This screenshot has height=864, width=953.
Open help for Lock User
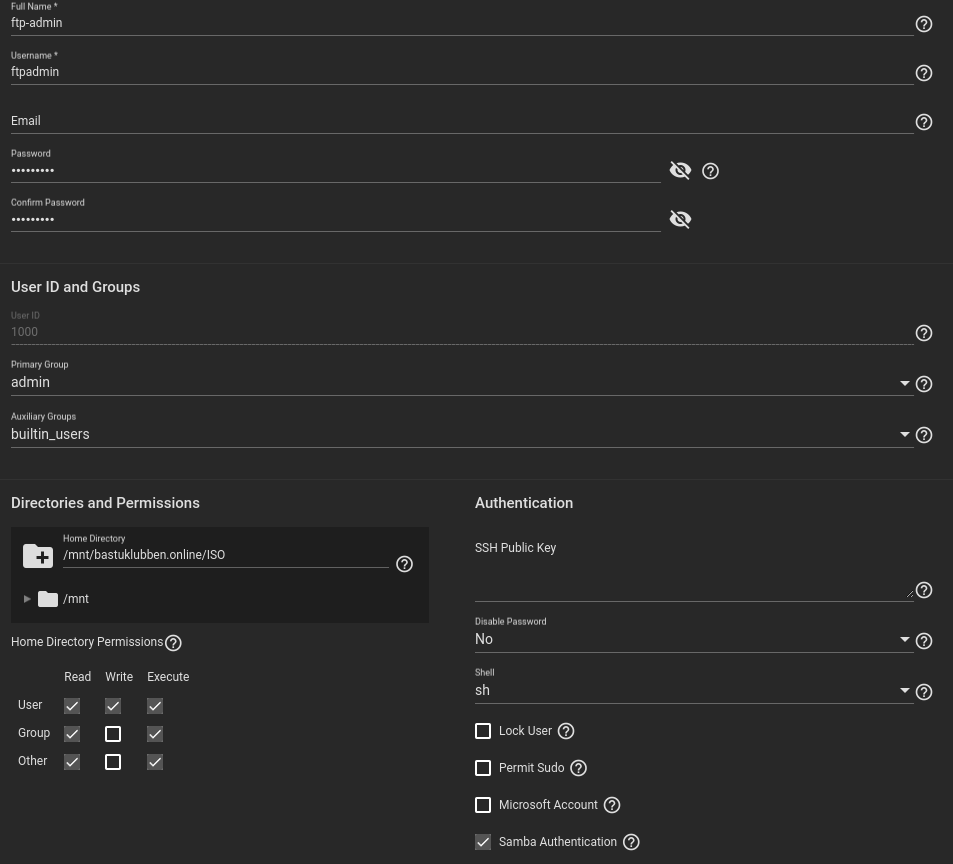pyautogui.click(x=565, y=731)
